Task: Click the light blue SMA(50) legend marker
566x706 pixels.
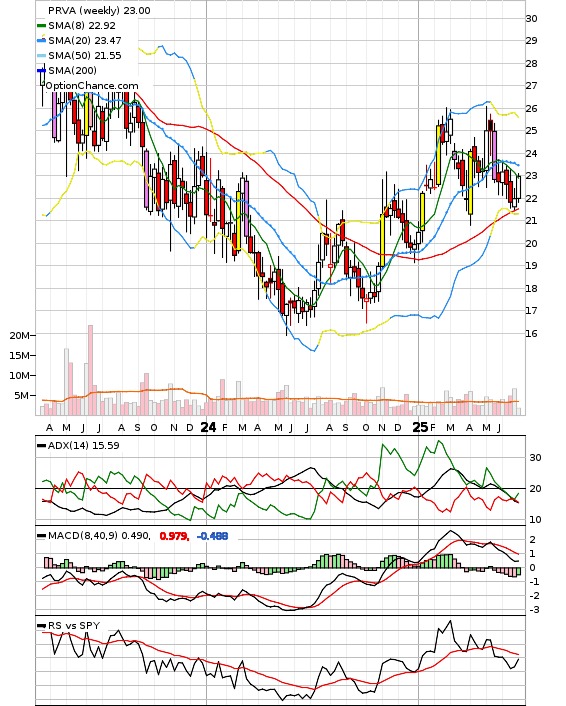Action: pyautogui.click(x=41, y=56)
